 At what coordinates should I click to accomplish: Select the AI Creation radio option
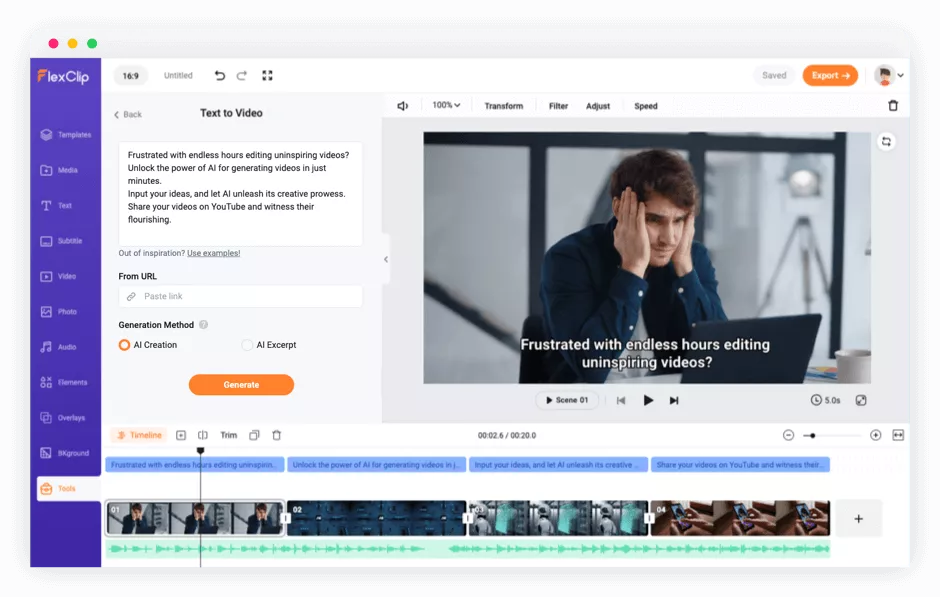(x=124, y=345)
